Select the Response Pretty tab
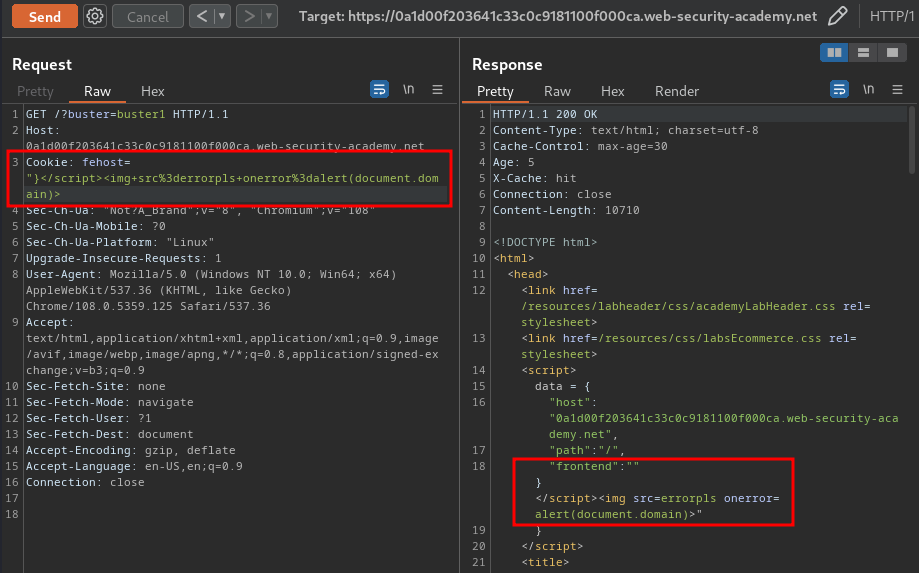 pyautogui.click(x=495, y=91)
